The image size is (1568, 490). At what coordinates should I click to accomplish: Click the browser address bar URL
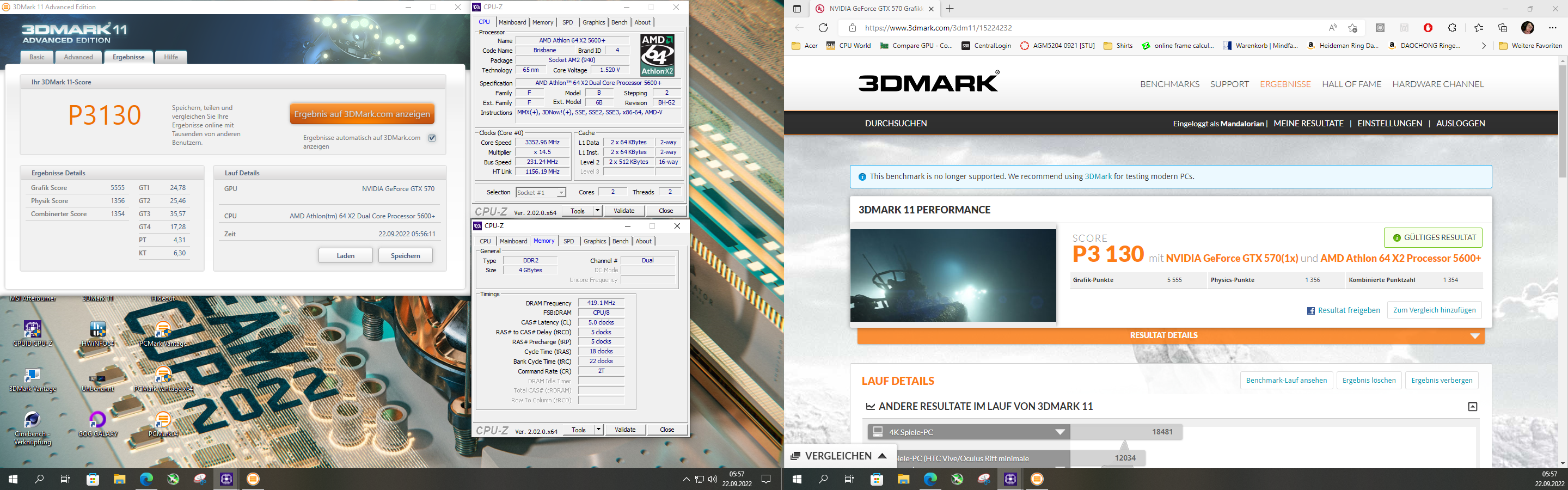tap(938, 28)
